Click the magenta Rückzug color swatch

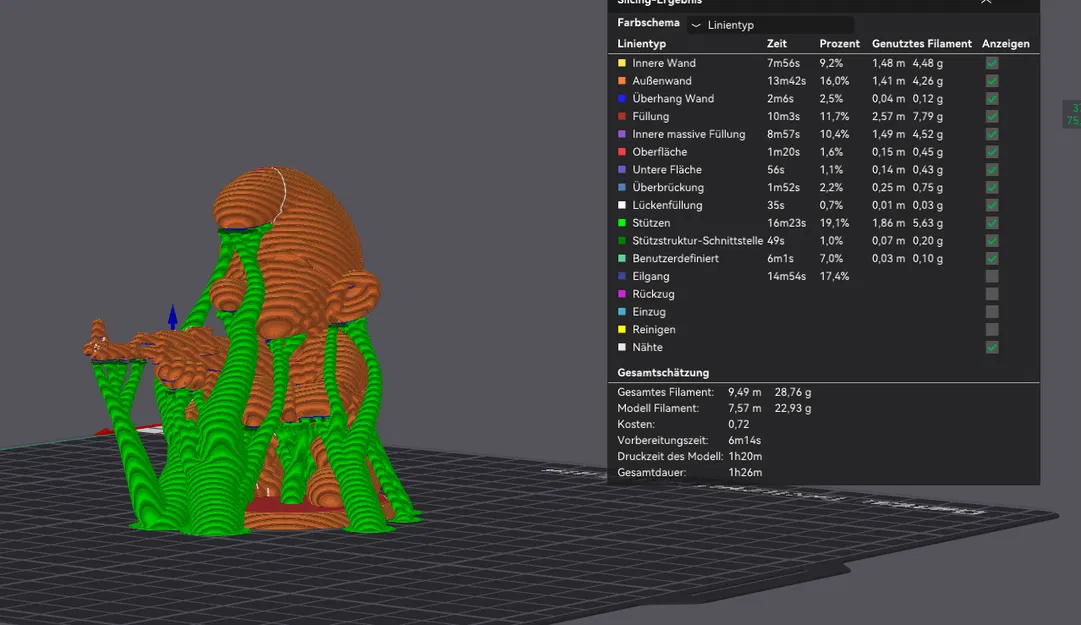[622, 294]
